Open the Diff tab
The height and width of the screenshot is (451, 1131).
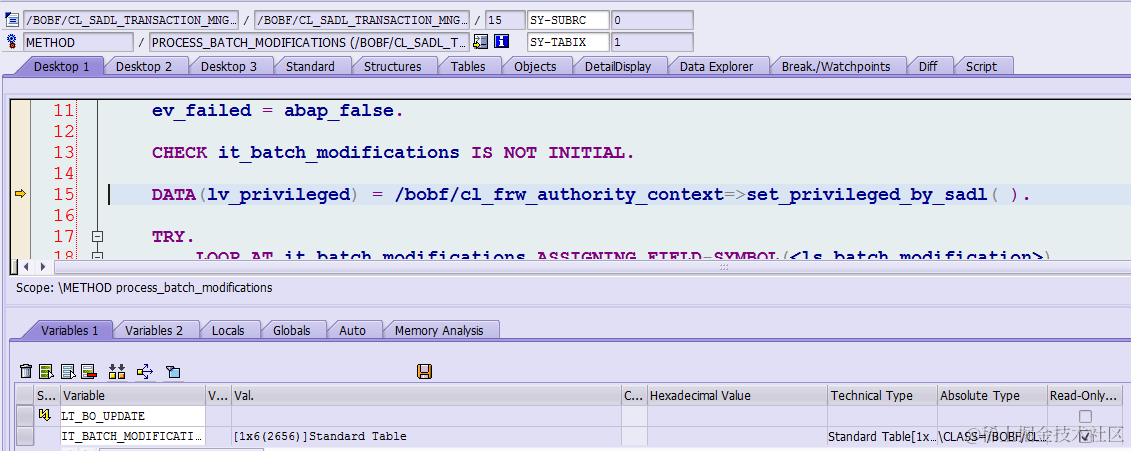(x=928, y=66)
